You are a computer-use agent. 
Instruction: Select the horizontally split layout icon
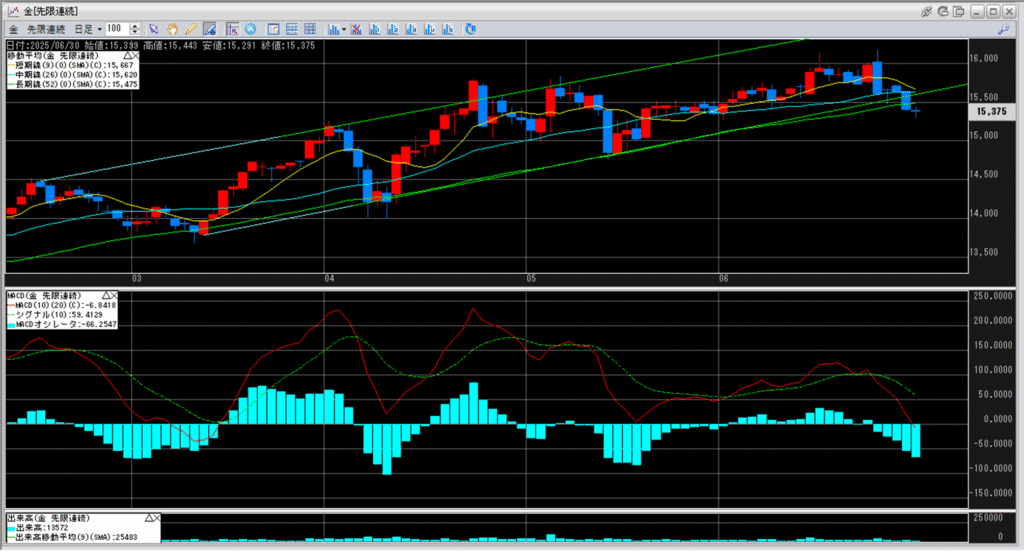292,29
